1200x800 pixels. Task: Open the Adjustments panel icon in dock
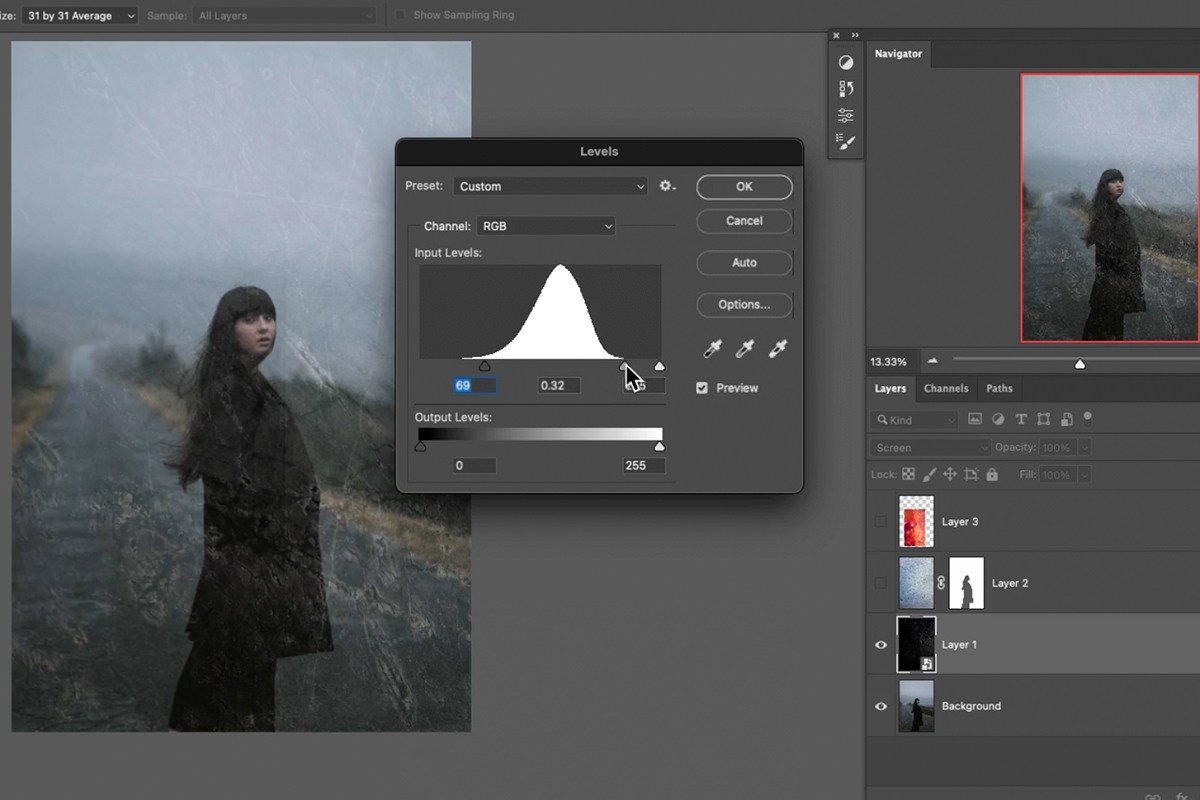[847, 62]
